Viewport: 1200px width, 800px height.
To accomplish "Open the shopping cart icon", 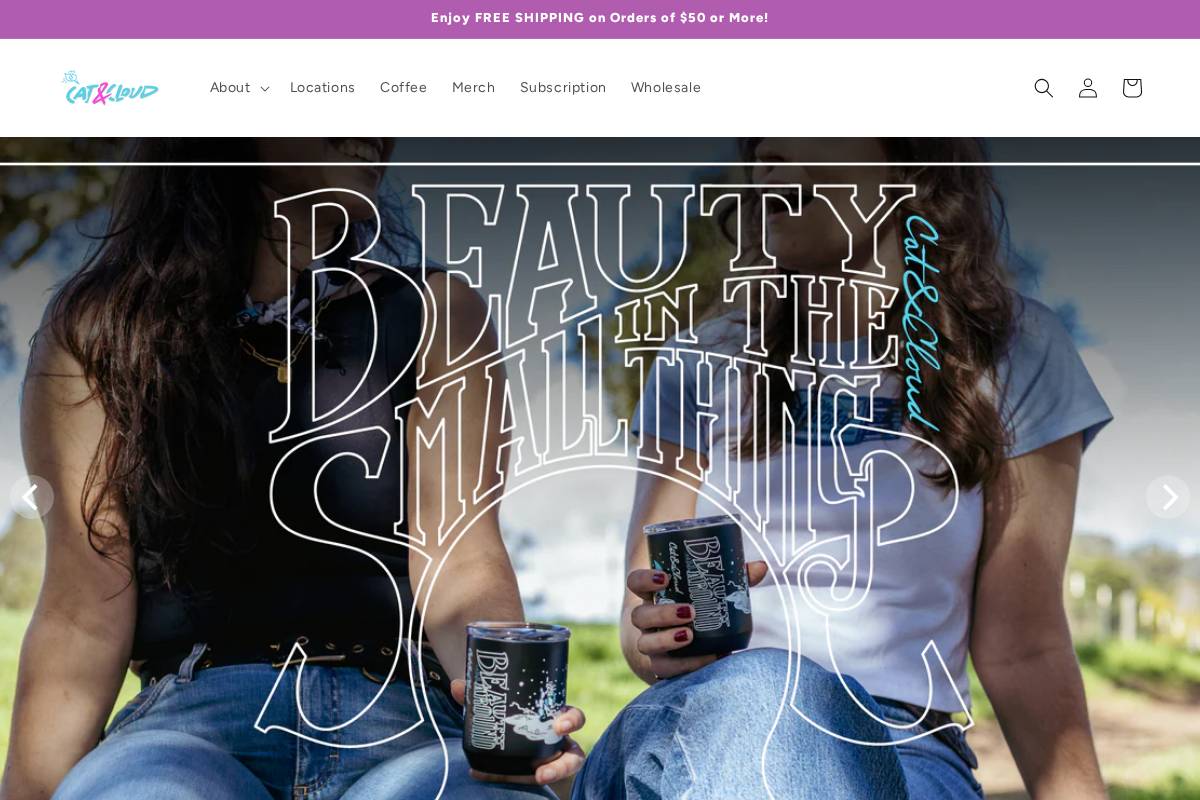I will click(1131, 88).
